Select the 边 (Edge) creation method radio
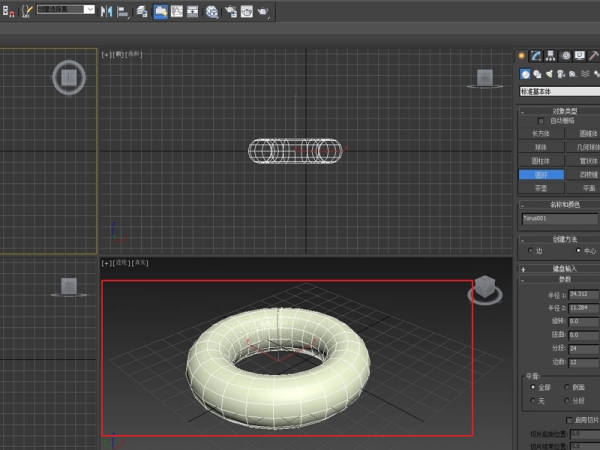This screenshot has height=450, width=600. click(530, 250)
